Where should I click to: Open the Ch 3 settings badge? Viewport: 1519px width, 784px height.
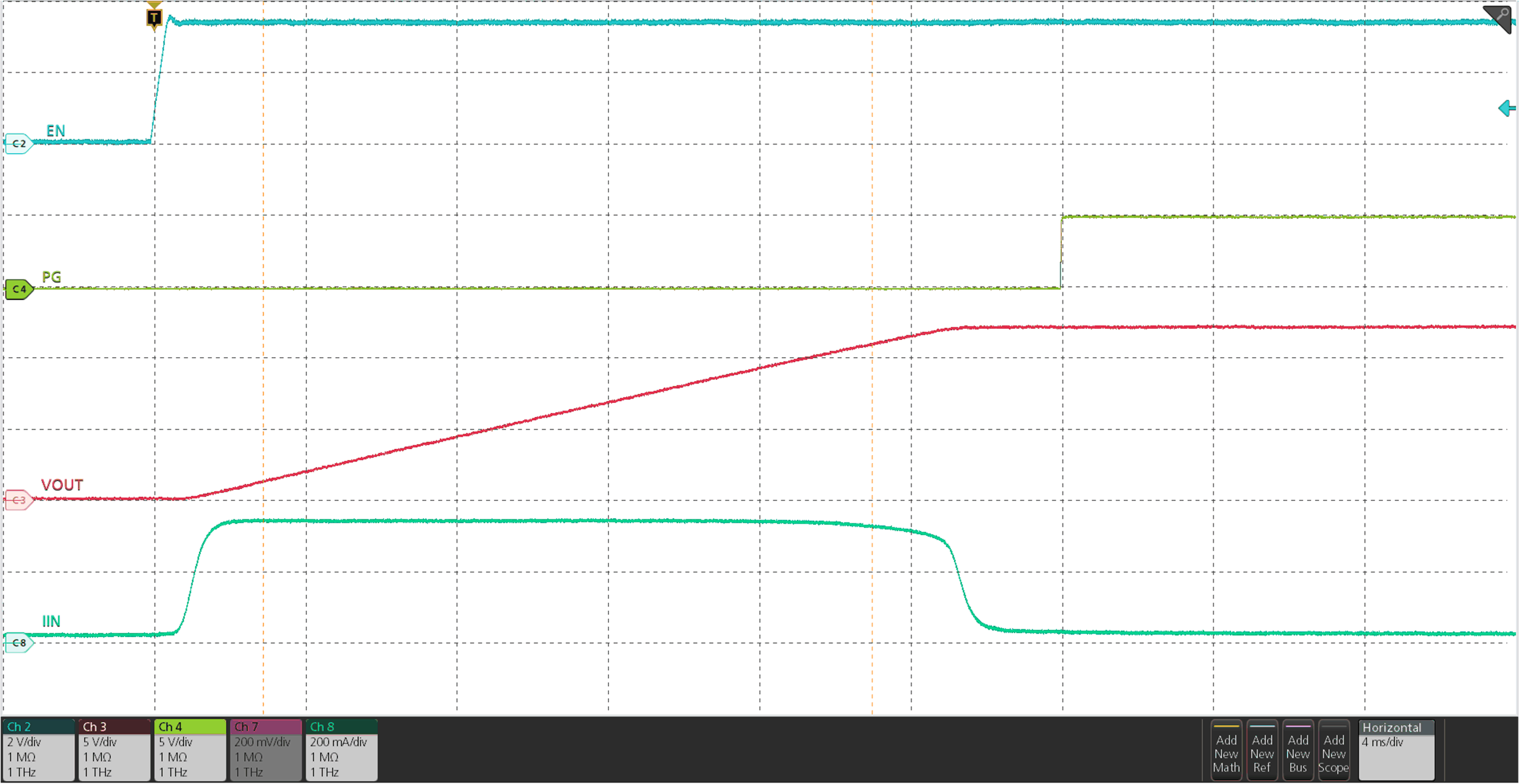coord(114,750)
